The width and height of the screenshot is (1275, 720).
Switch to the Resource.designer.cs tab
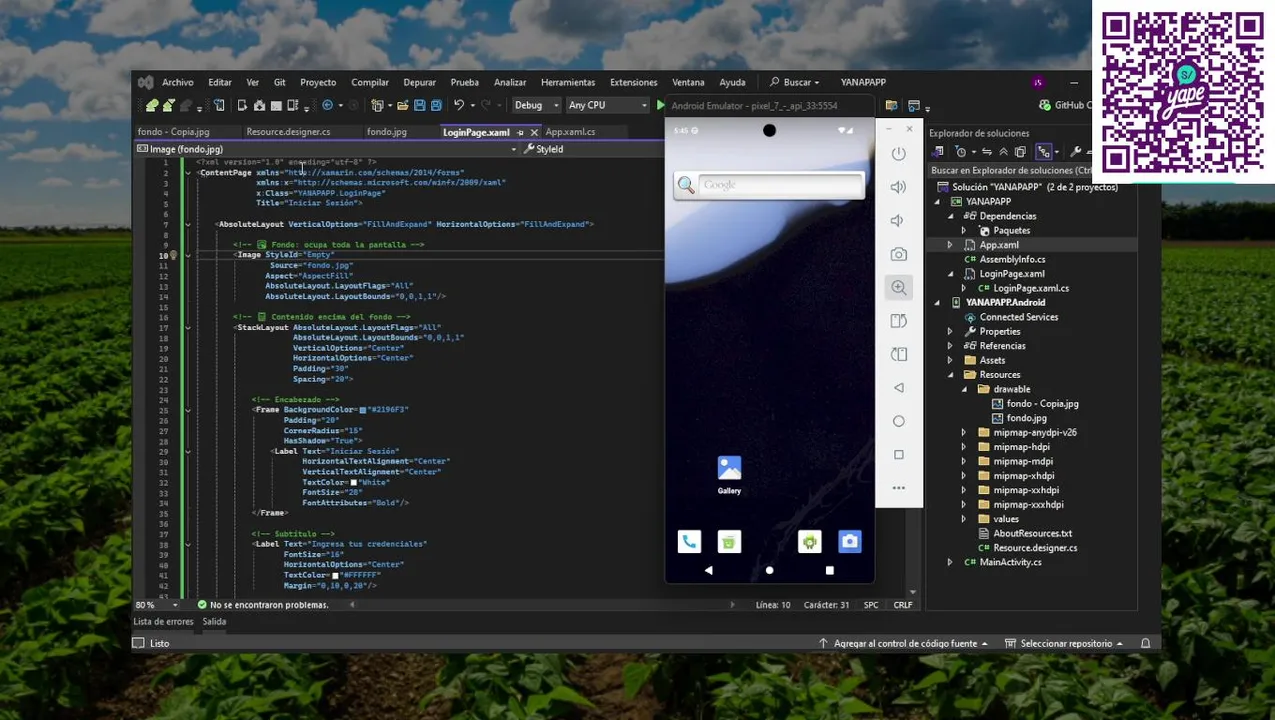tap(288, 132)
